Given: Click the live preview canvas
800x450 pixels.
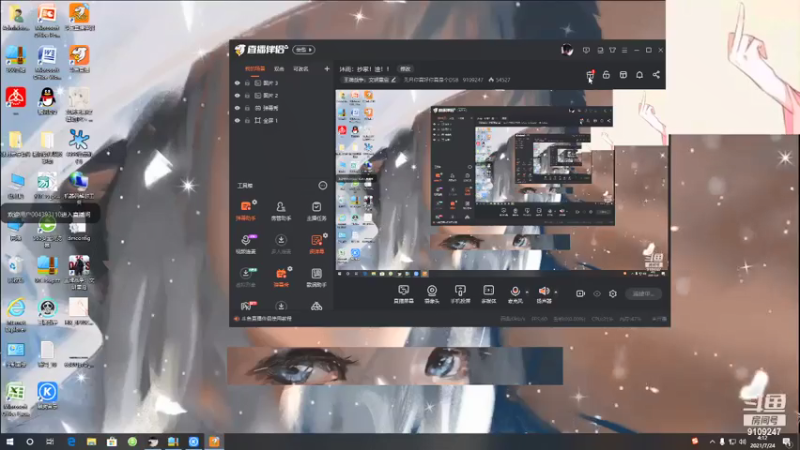Looking at the screenshot, I should (502, 183).
